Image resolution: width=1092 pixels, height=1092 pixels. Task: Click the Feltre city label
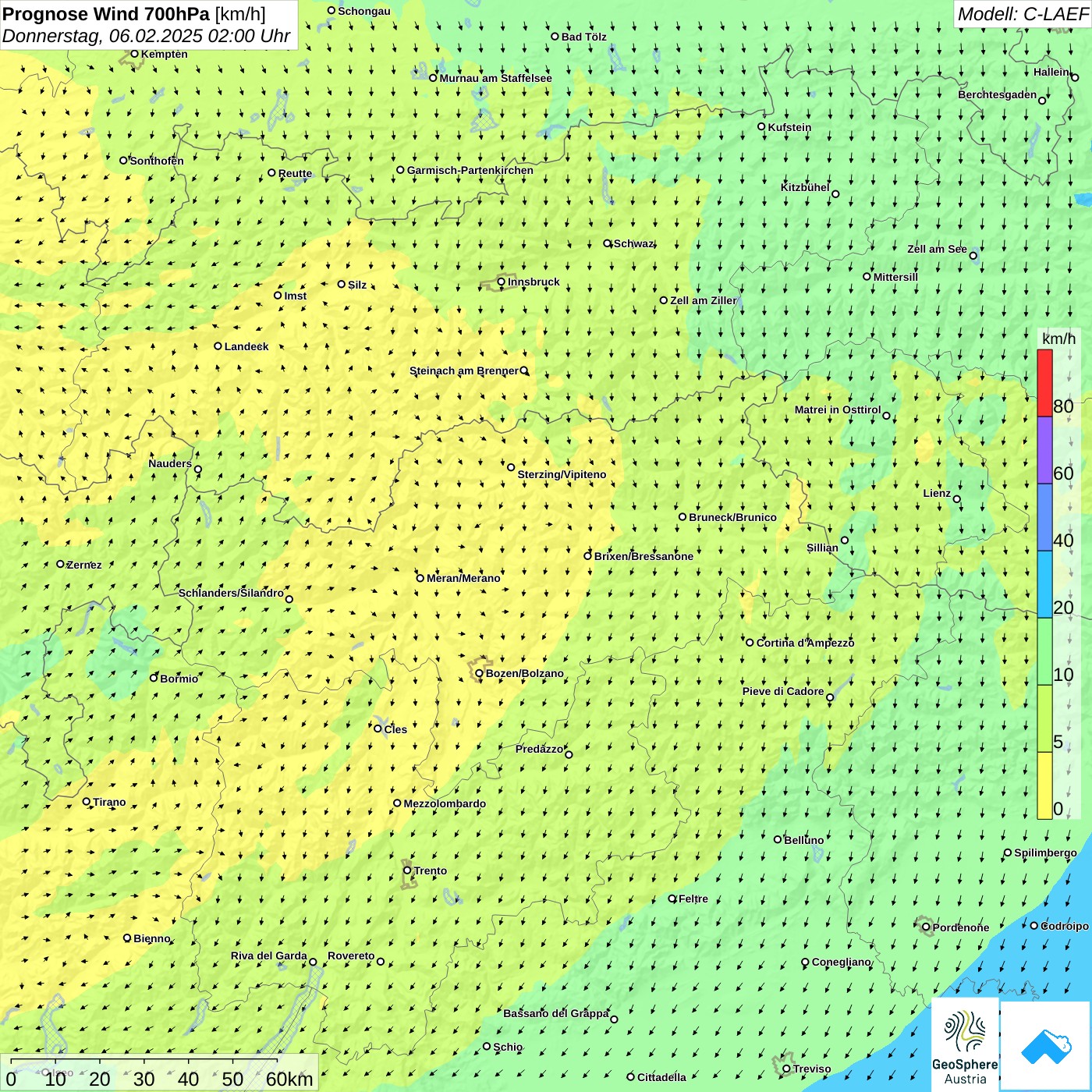[x=693, y=899]
